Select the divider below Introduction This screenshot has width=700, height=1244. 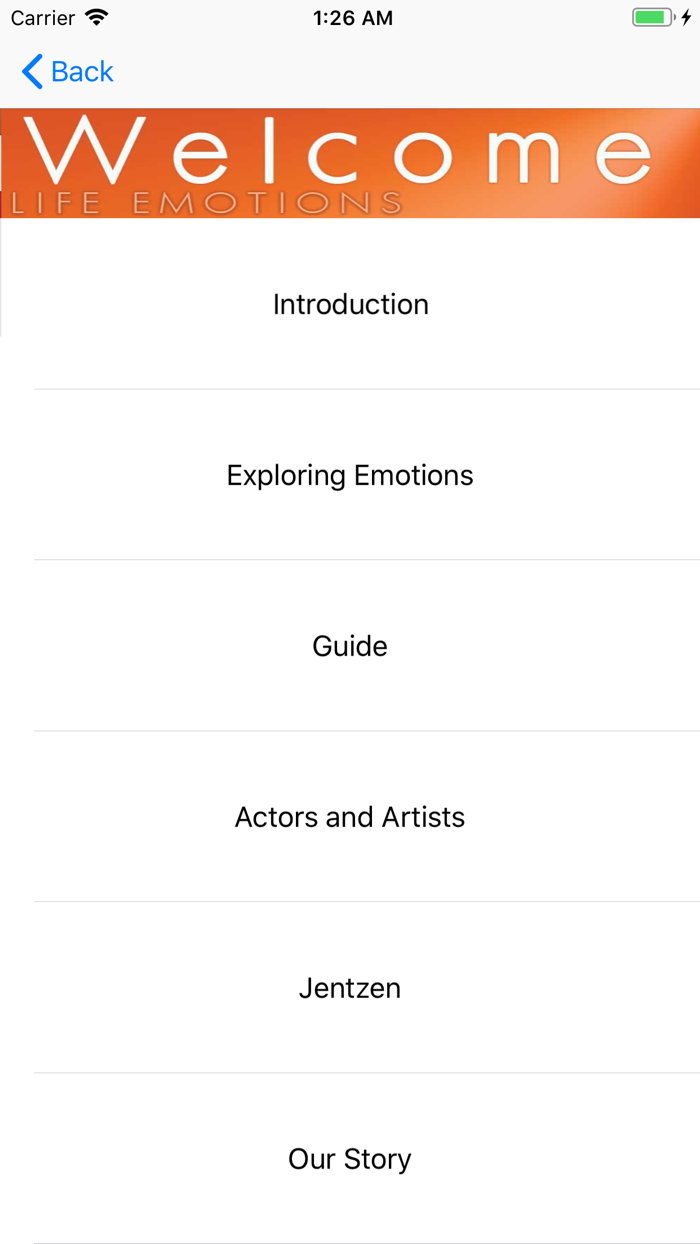click(367, 389)
